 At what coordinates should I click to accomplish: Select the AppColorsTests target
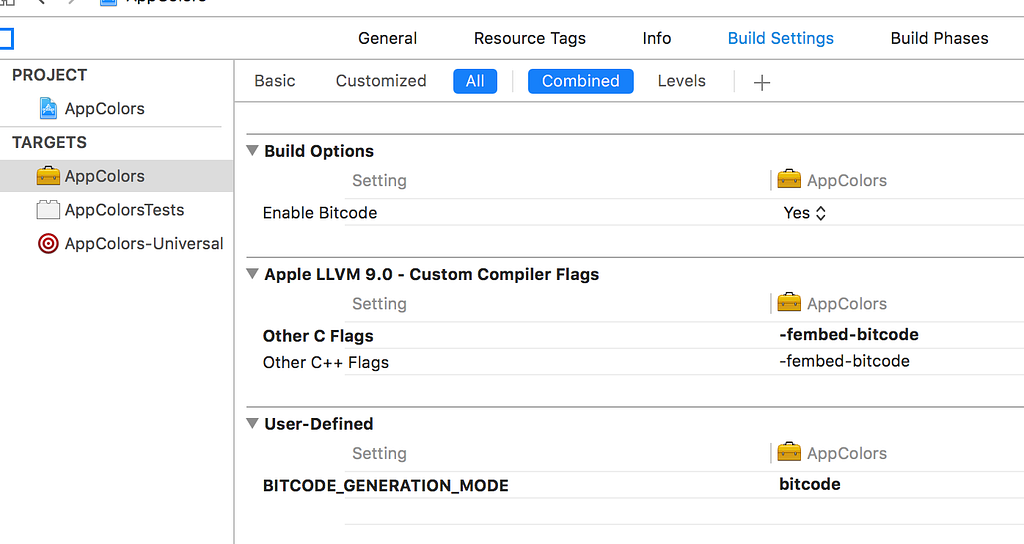[x=124, y=210]
